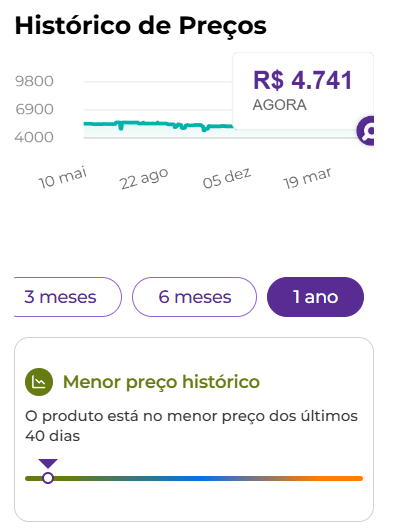Select the 1 ano period filter
Image resolution: width=393 pixels, height=530 pixels.
coord(315,297)
